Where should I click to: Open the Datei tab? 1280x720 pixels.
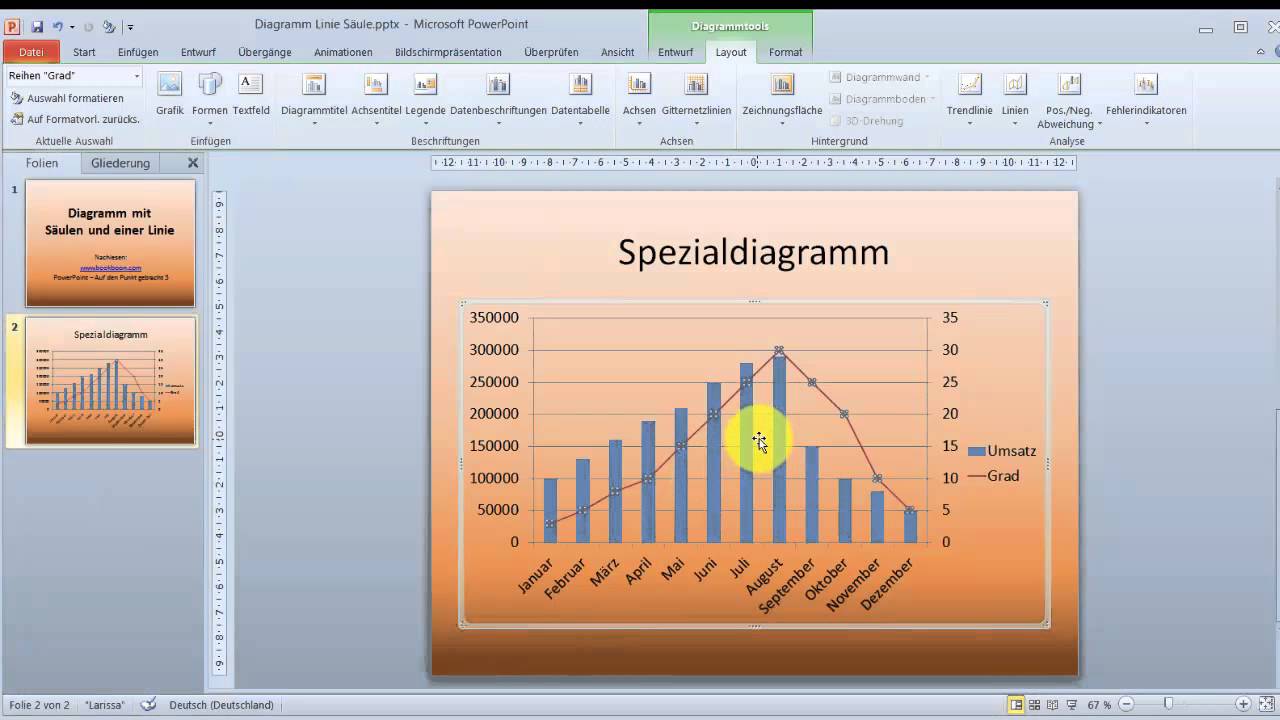(31, 52)
